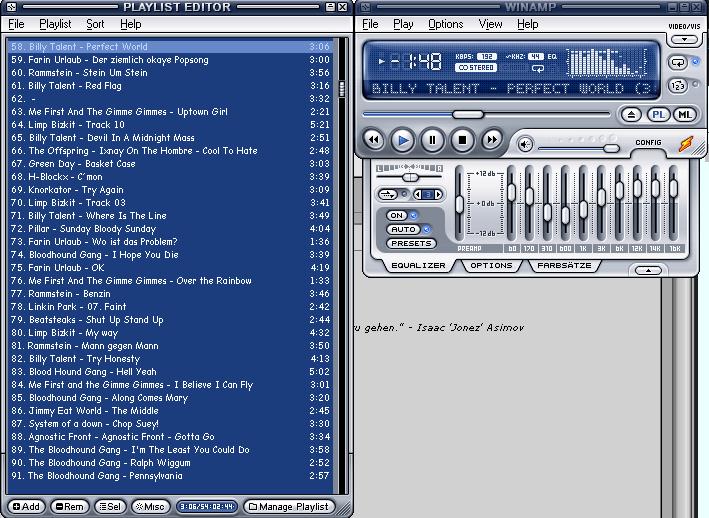
Task: Click the playlist time counter 3:06/54:02:44
Action: 207,507
